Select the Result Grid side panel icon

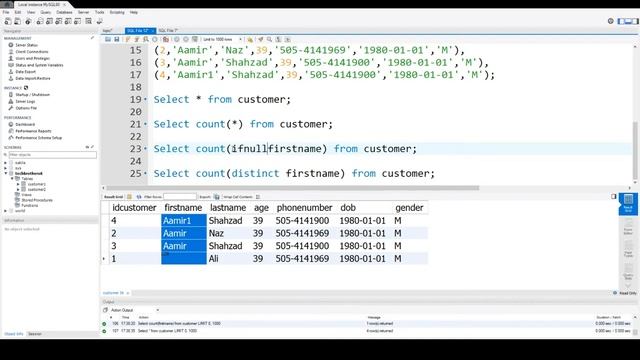click(x=628, y=203)
